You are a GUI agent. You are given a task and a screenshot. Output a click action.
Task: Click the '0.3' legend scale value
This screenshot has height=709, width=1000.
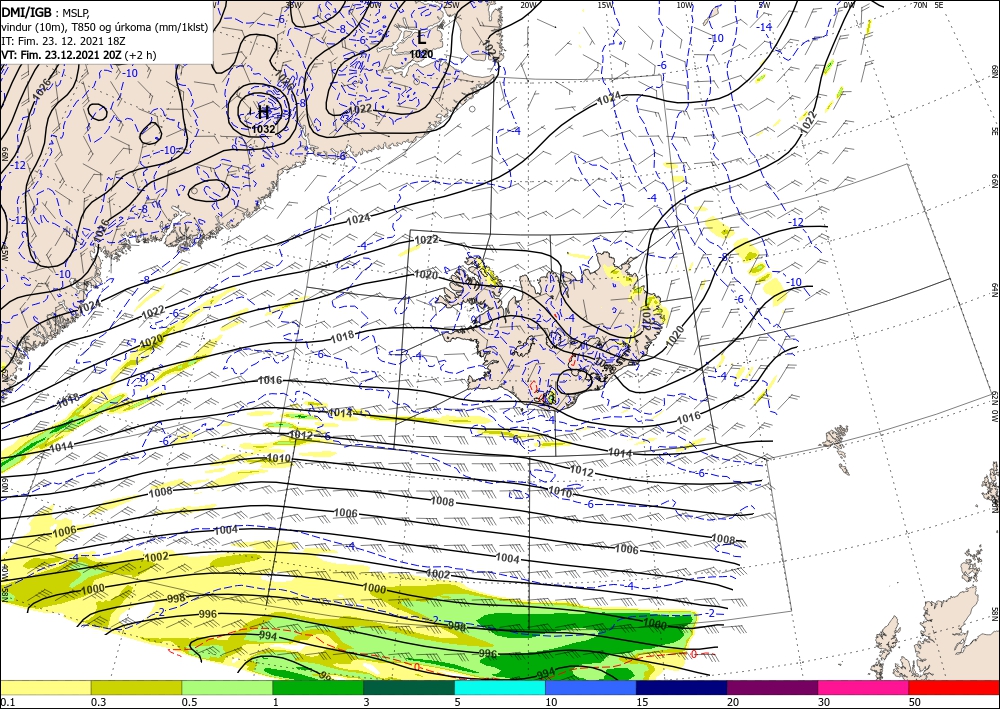98,702
